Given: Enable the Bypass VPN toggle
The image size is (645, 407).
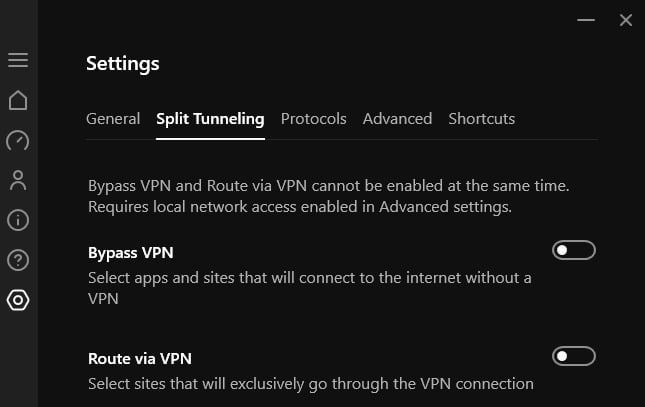Looking at the screenshot, I should point(574,250).
